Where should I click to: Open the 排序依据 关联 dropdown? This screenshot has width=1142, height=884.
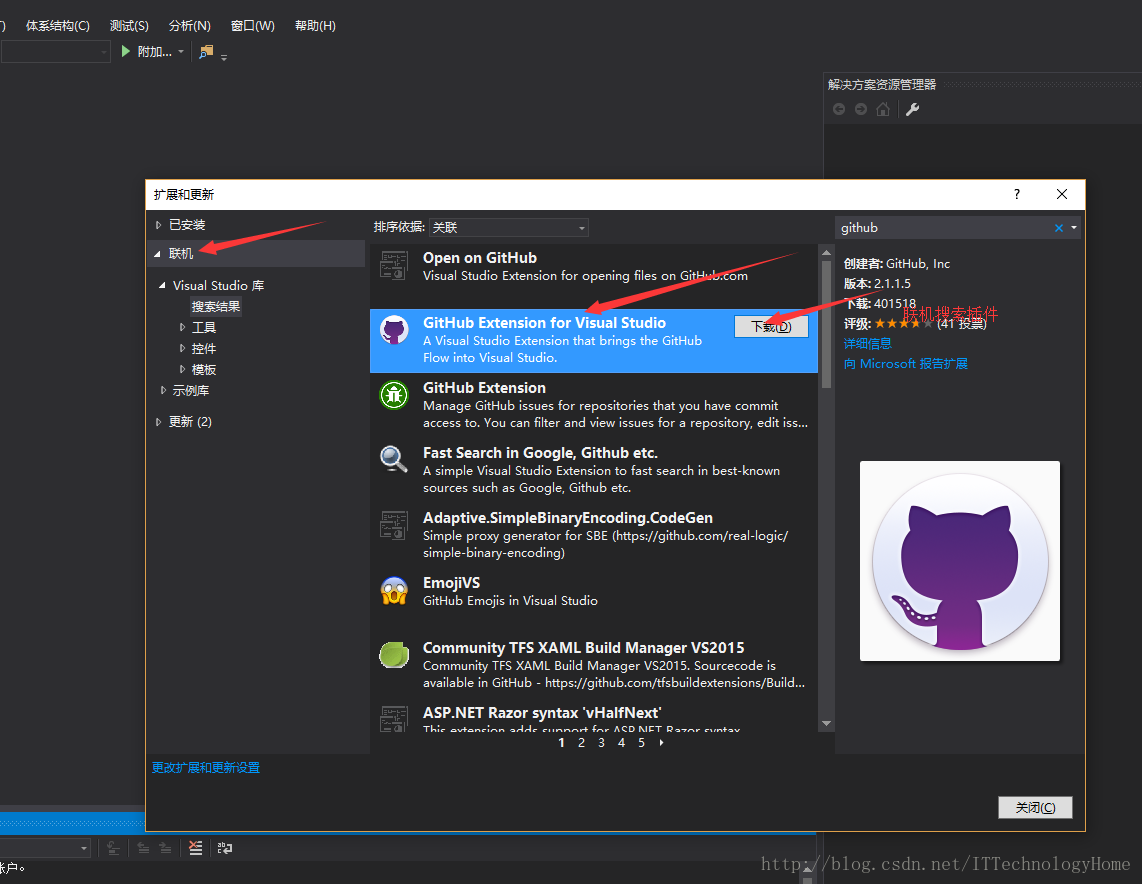pyautogui.click(x=508, y=228)
